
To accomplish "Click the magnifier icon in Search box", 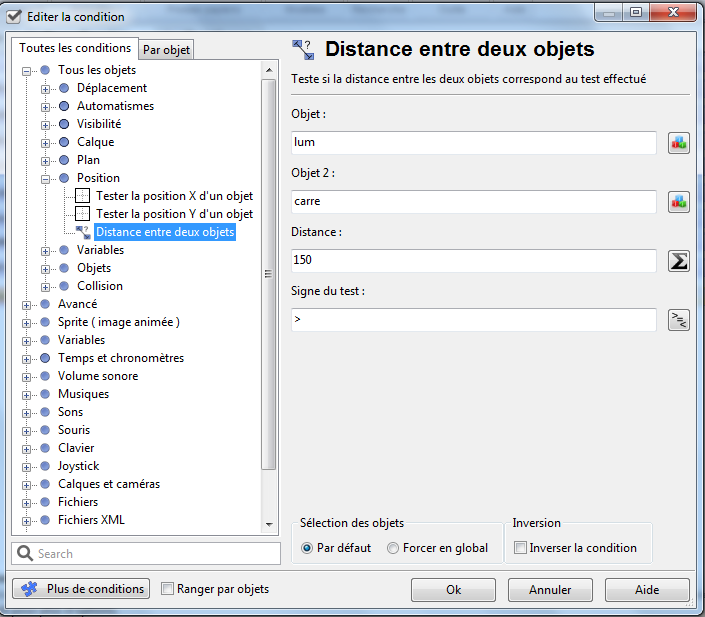I will pyautogui.click(x=25, y=554).
